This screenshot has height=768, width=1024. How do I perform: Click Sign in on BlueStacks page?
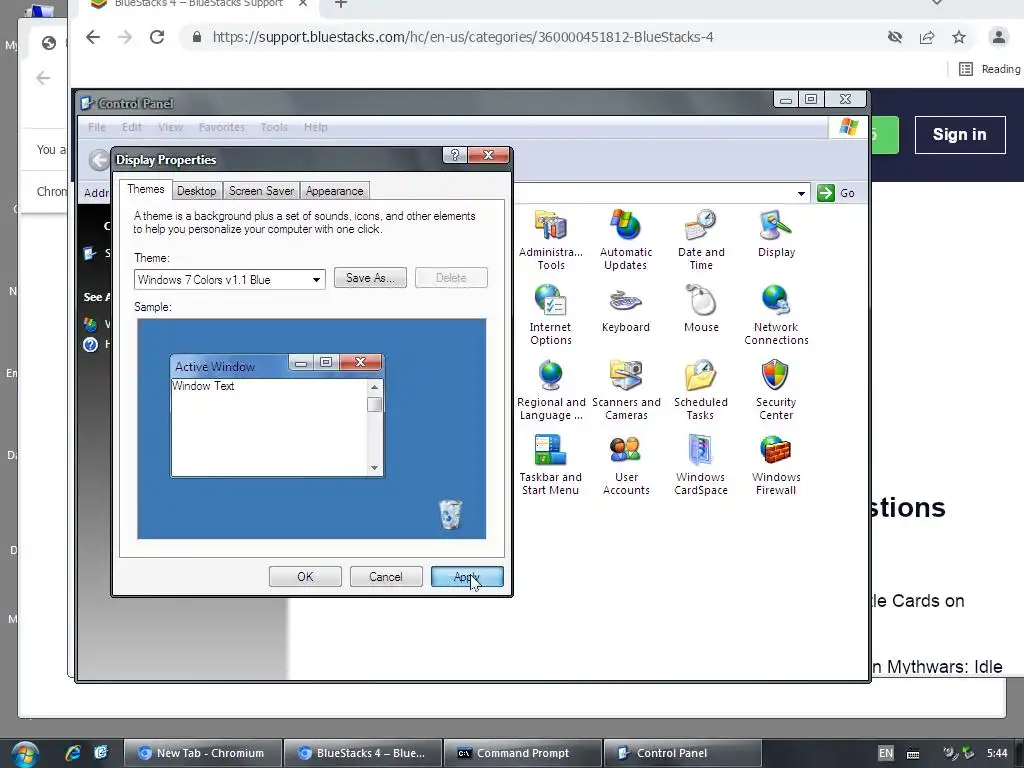pos(959,135)
